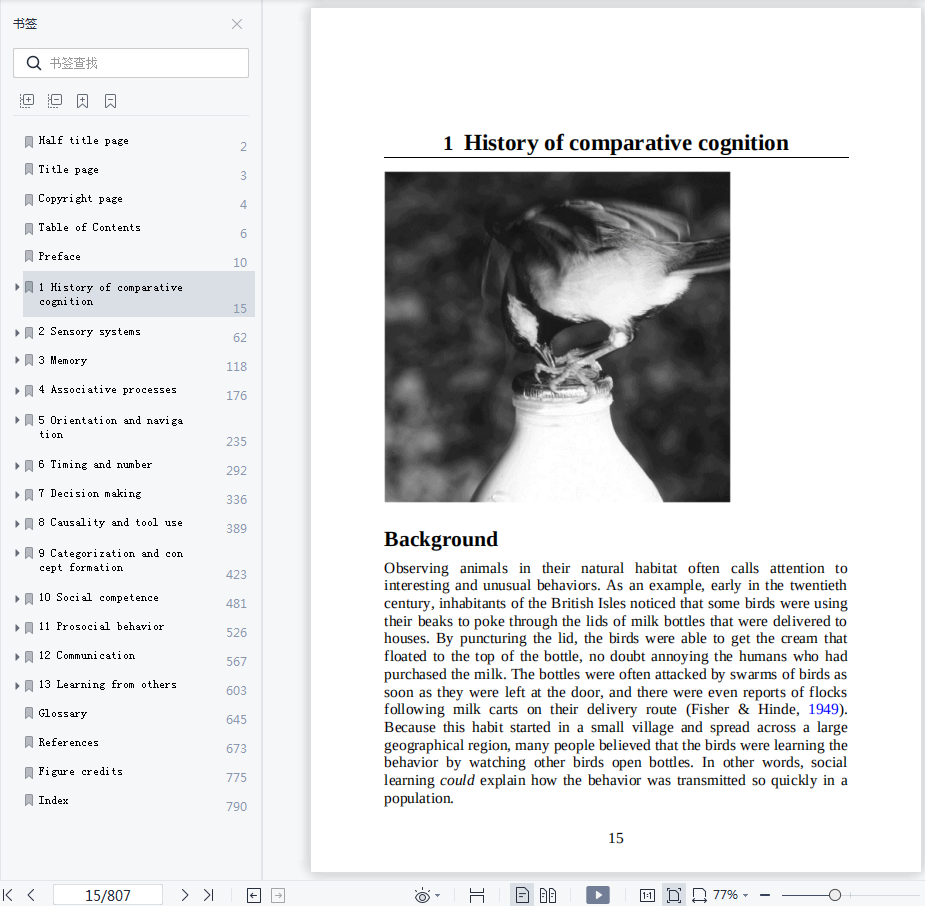The image size is (925, 906).
Task: Expand 5 Orientation and navigation chapter
Action: [x=17, y=420]
